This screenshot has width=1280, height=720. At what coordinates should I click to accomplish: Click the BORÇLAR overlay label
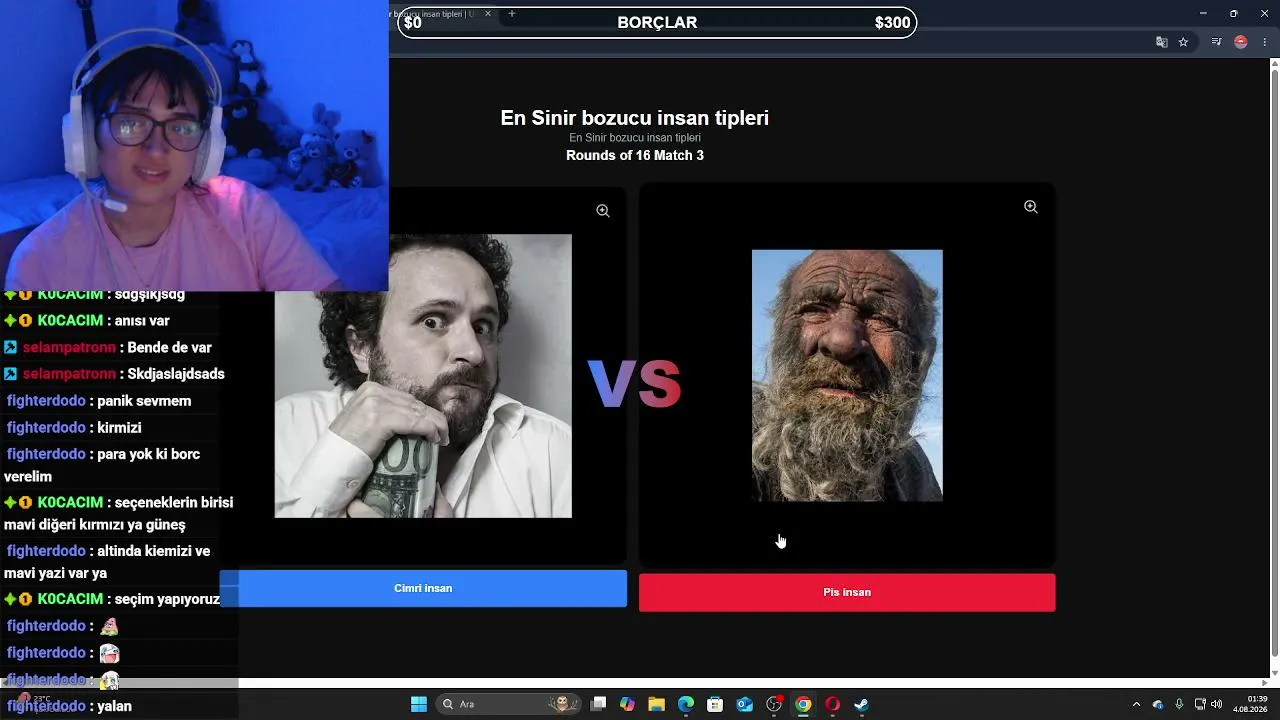(657, 22)
